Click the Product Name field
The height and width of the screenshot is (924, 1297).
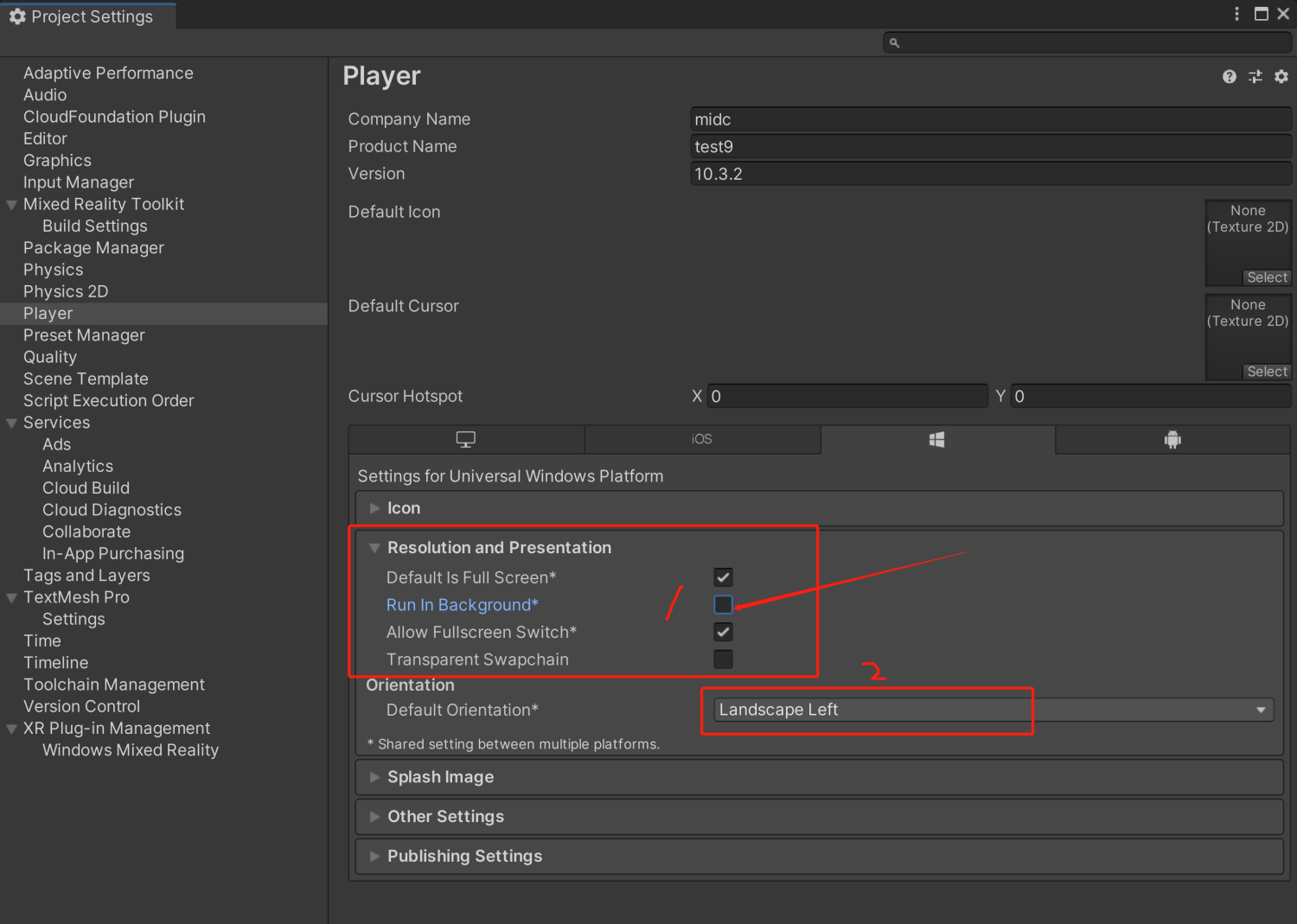click(x=991, y=147)
